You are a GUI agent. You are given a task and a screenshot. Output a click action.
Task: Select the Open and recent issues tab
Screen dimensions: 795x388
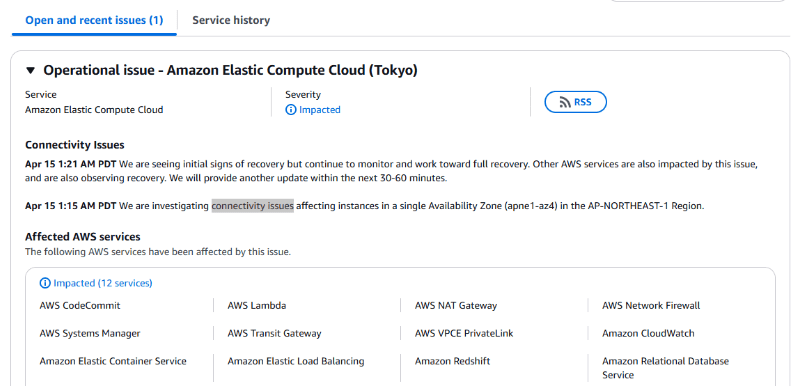(x=94, y=20)
